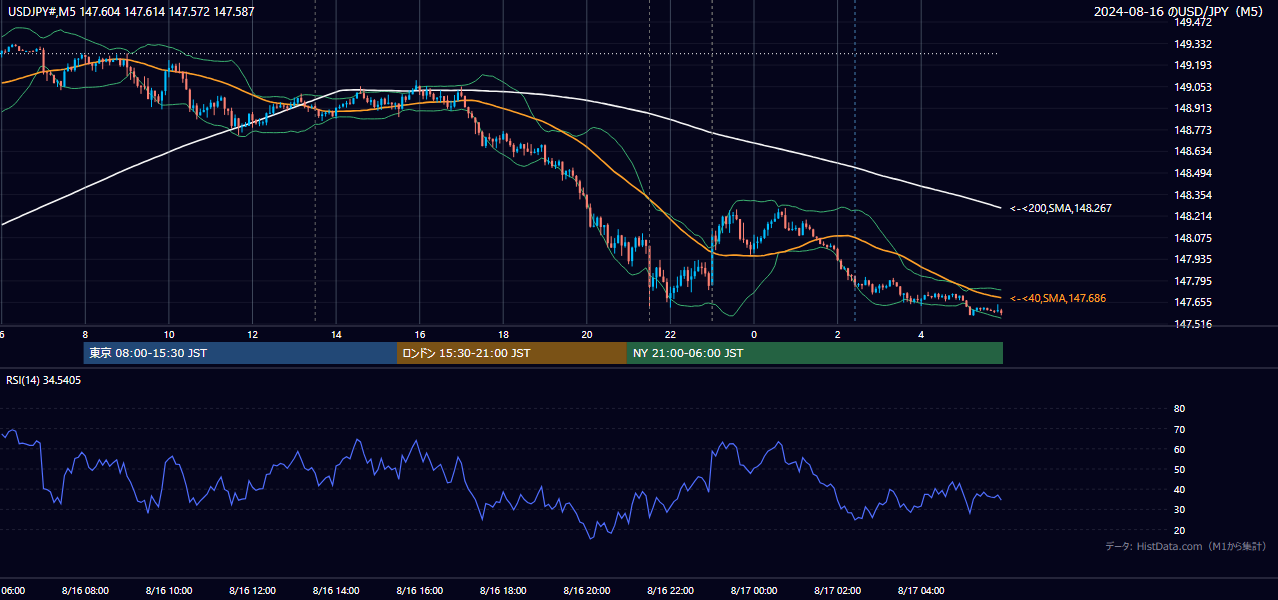Click the 8/16 12:00 date label
Image resolution: width=1278 pixels, height=600 pixels.
(x=252, y=590)
